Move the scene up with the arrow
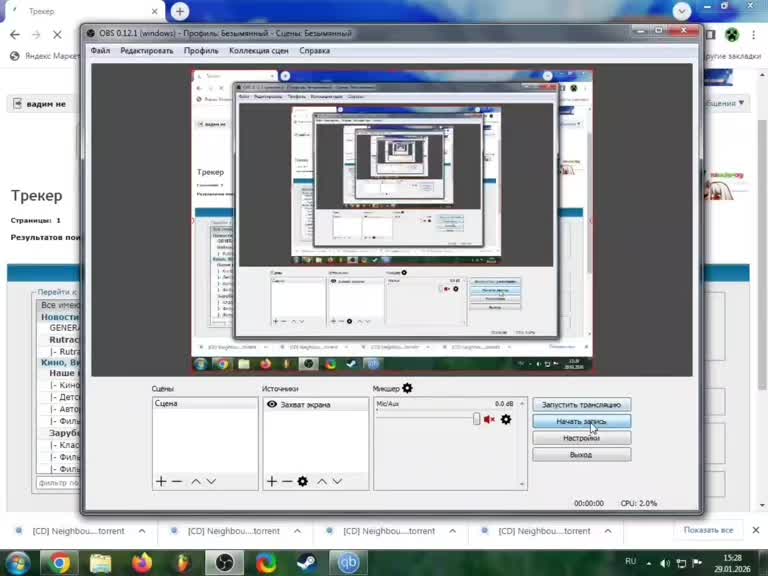768x576 pixels. coord(195,481)
